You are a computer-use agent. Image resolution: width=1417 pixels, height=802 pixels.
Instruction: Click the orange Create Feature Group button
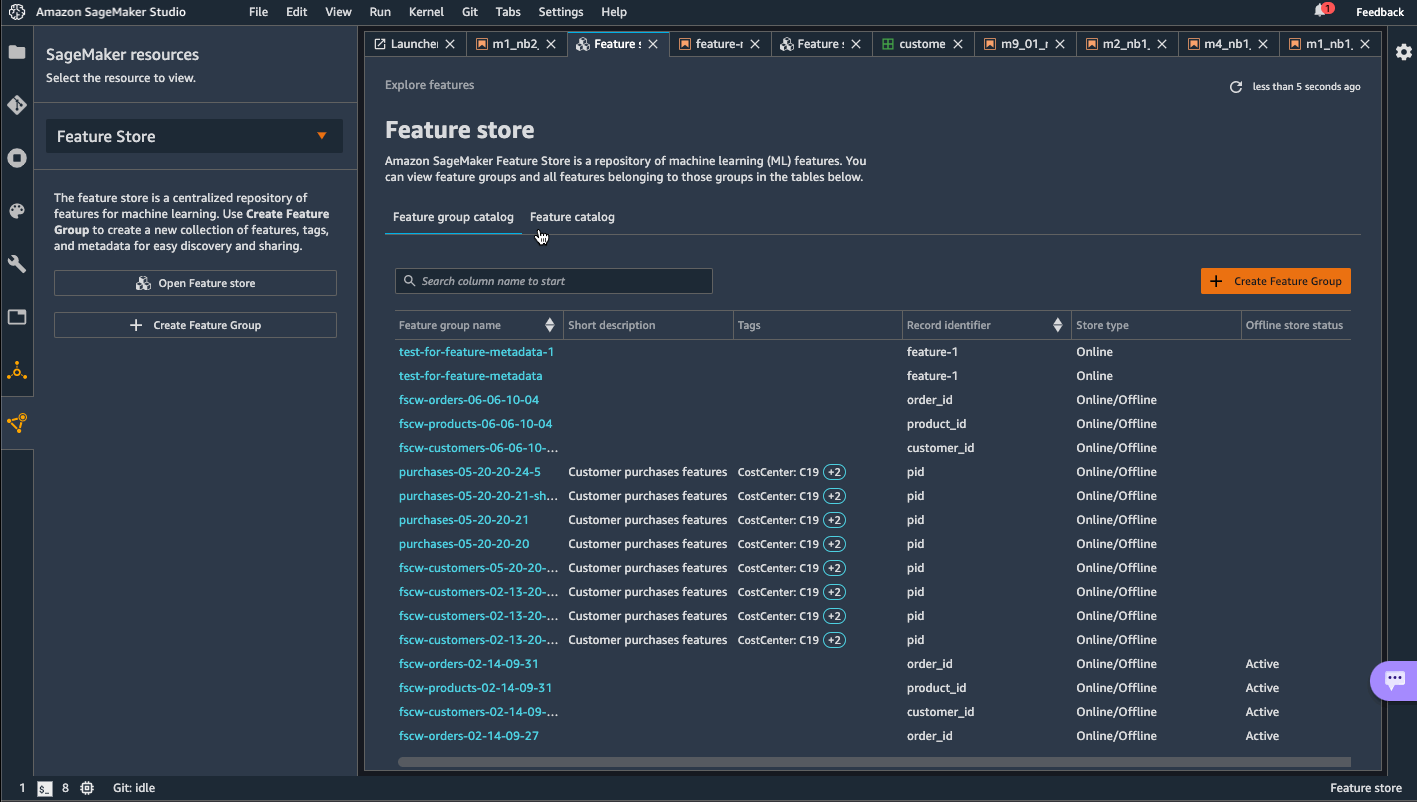pyautogui.click(x=1276, y=281)
